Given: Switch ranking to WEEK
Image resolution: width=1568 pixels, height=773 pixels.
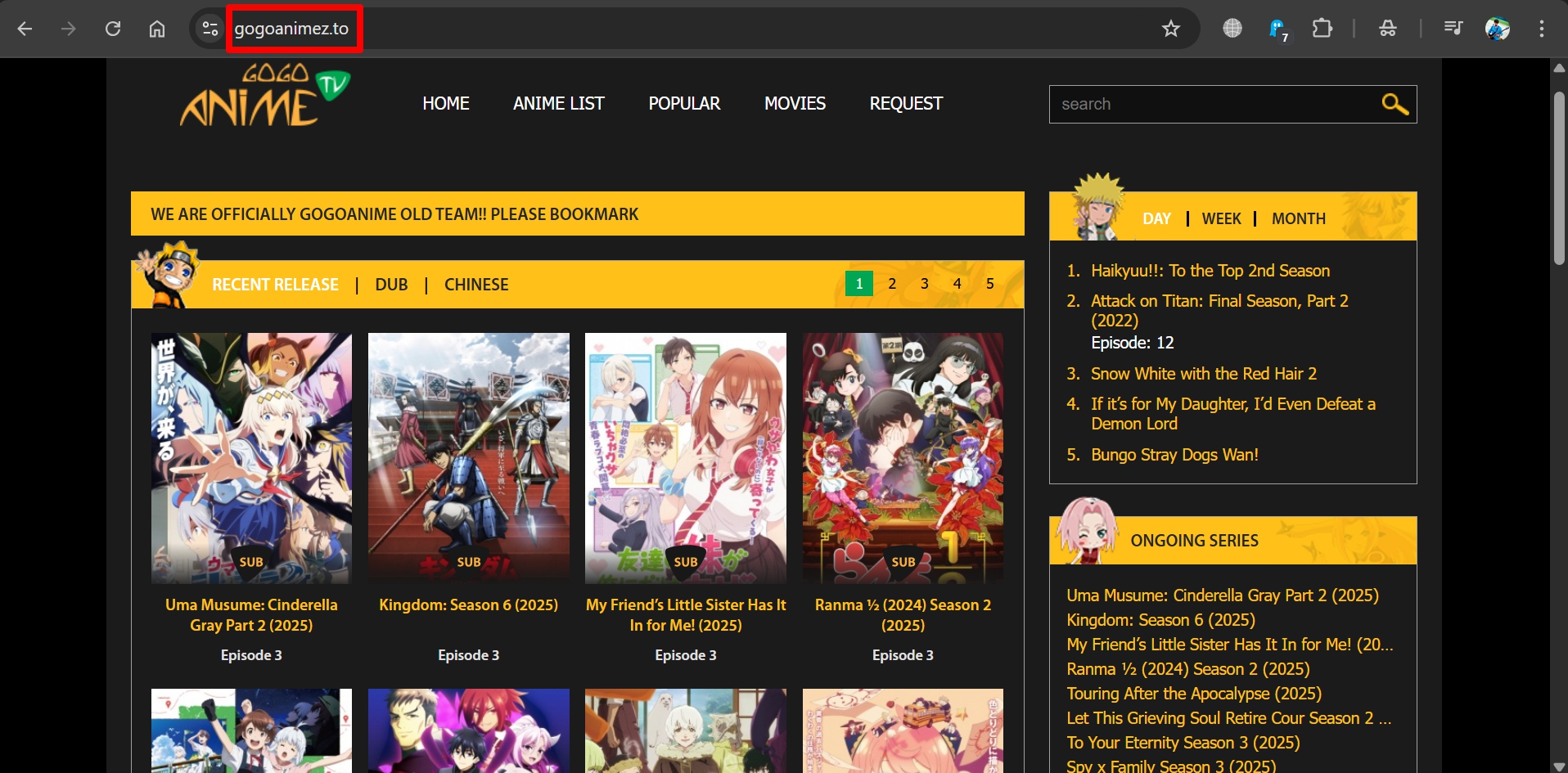Looking at the screenshot, I should click(x=1221, y=218).
